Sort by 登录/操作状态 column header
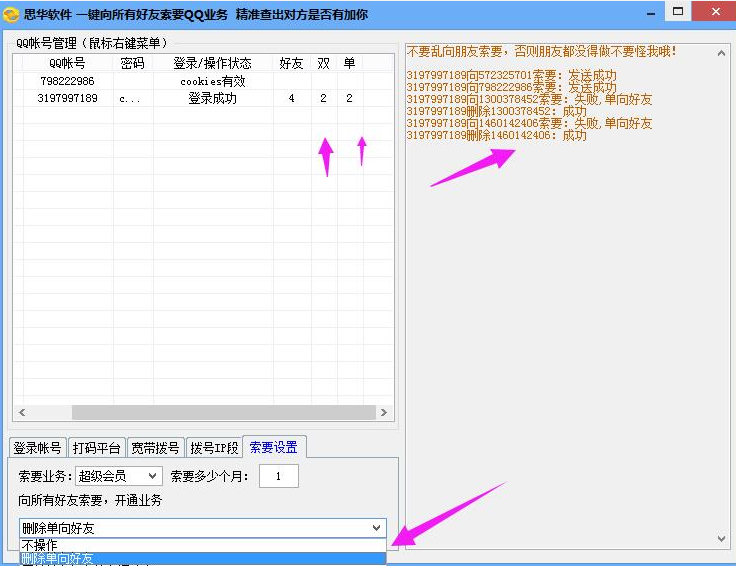Viewport: 736px width, 566px height. pos(213,63)
